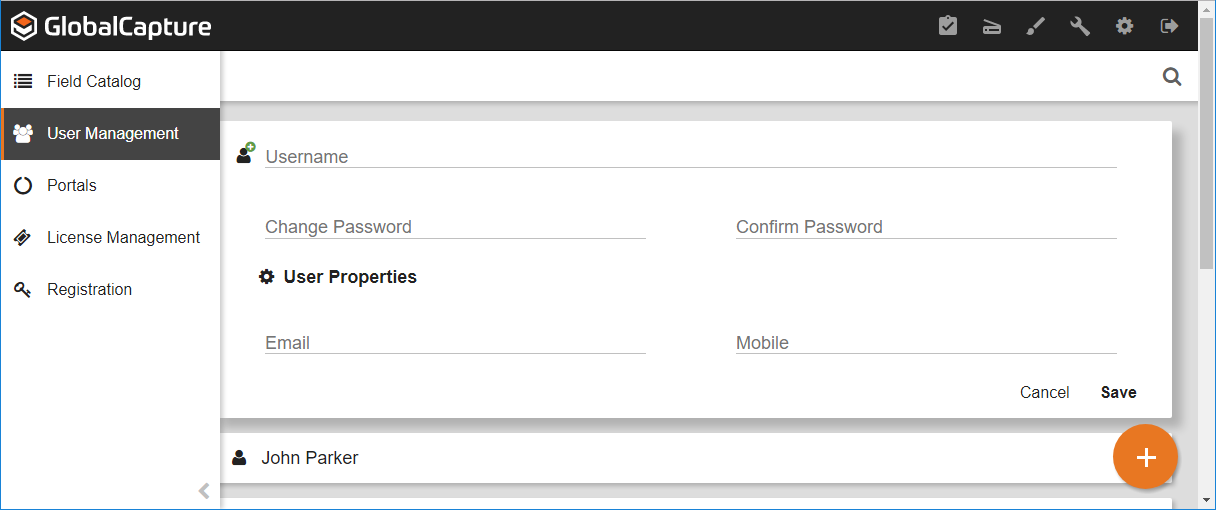Expand the John Parker user row
The image size is (1216, 510).
point(660,458)
